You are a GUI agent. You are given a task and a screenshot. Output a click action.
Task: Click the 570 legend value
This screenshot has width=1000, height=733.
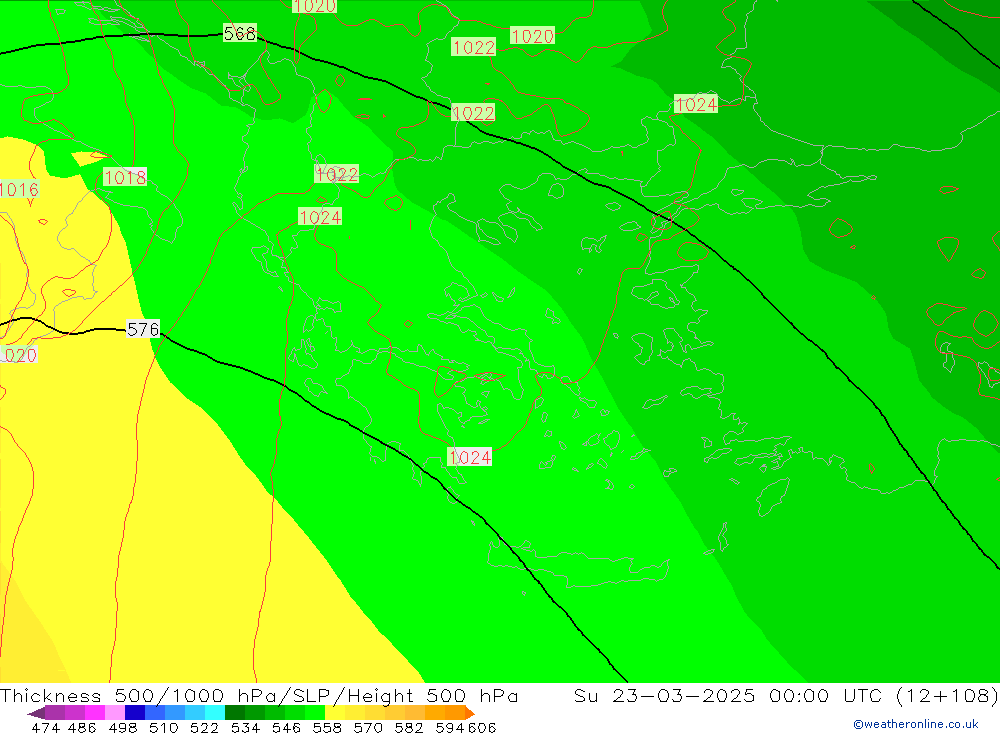point(367,727)
